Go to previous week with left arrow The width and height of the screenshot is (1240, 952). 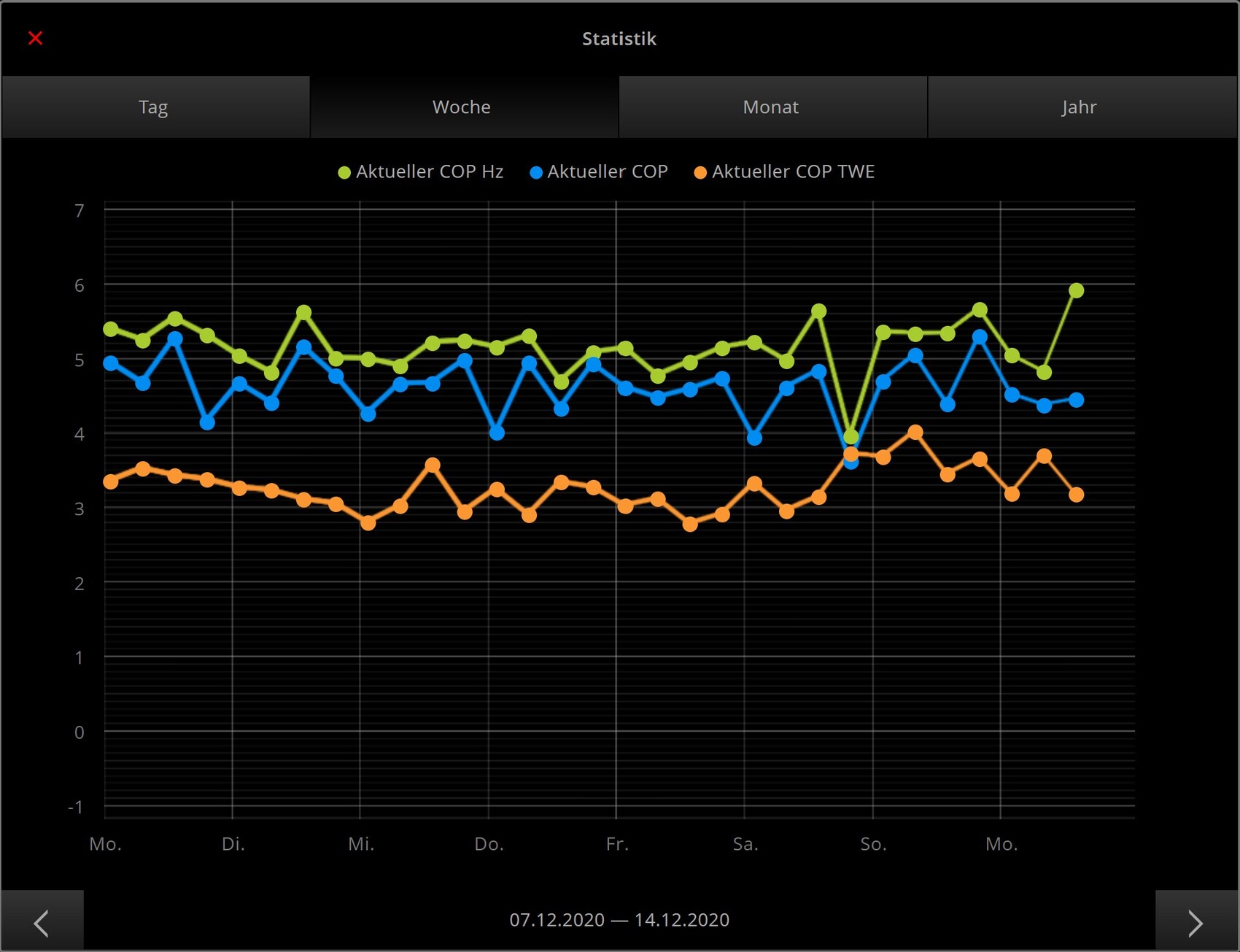coord(42,922)
